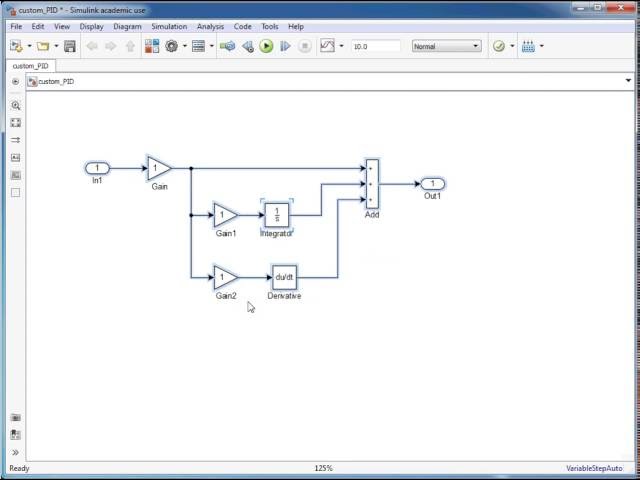
Task: Toggle the Model Browser hide/show icon
Action: click(16, 82)
